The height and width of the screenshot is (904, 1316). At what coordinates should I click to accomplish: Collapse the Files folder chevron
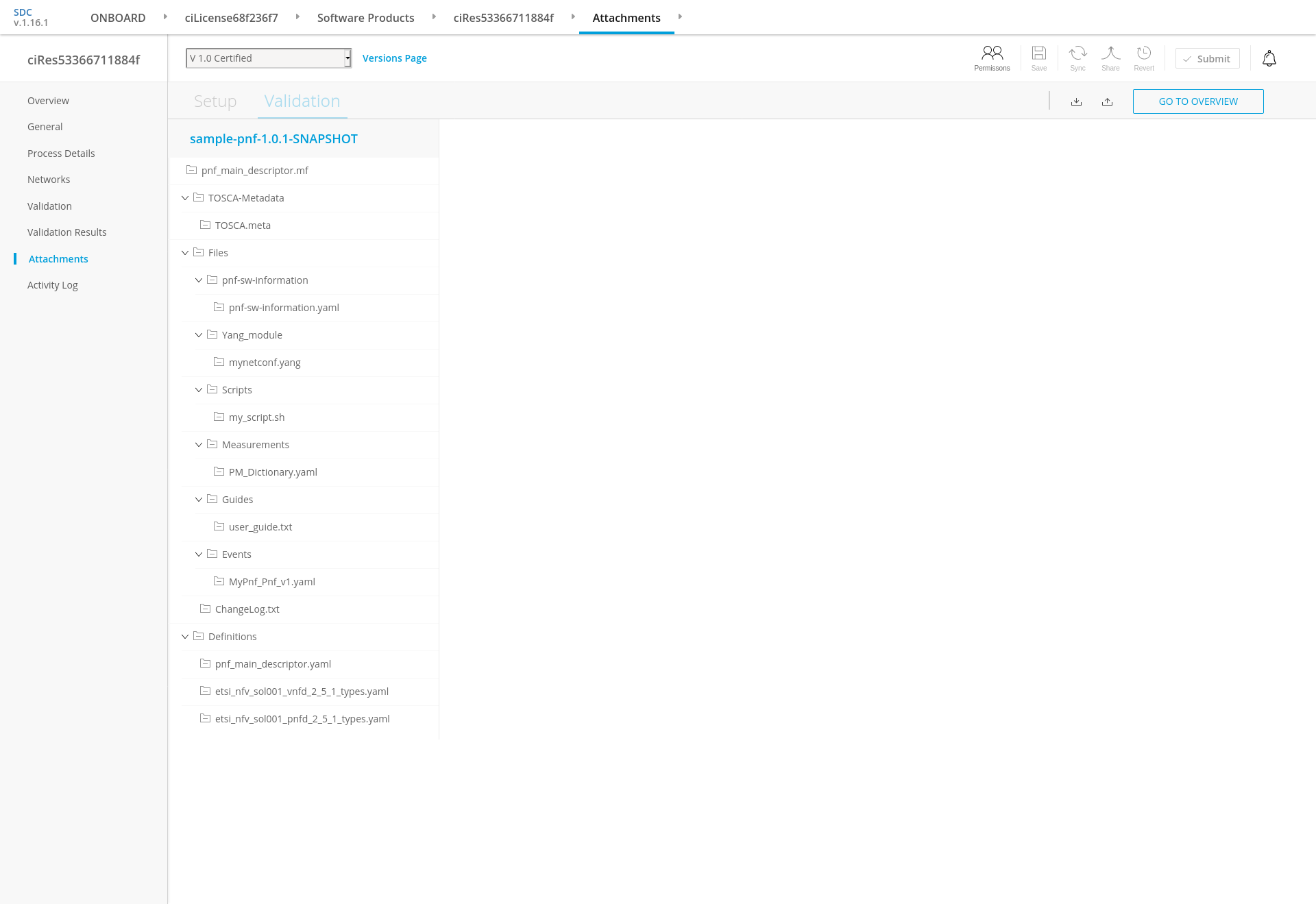click(185, 253)
